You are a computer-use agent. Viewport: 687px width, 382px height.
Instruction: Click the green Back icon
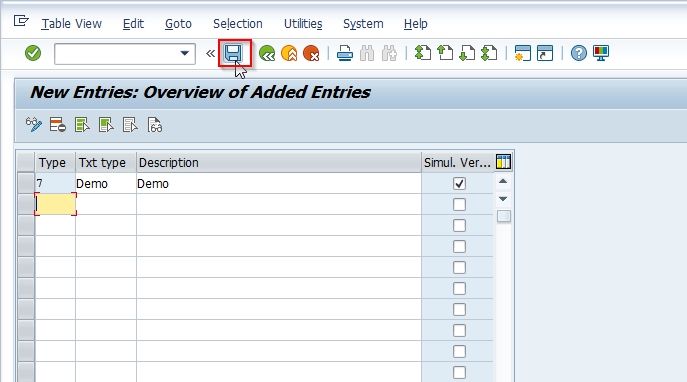(x=267, y=53)
